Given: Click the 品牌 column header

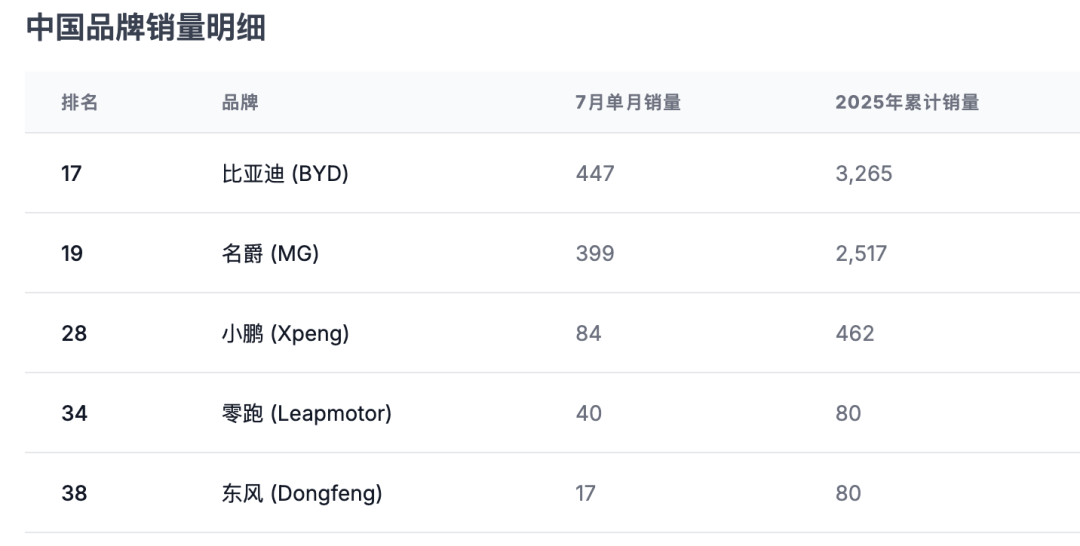Looking at the screenshot, I should pos(240,102).
